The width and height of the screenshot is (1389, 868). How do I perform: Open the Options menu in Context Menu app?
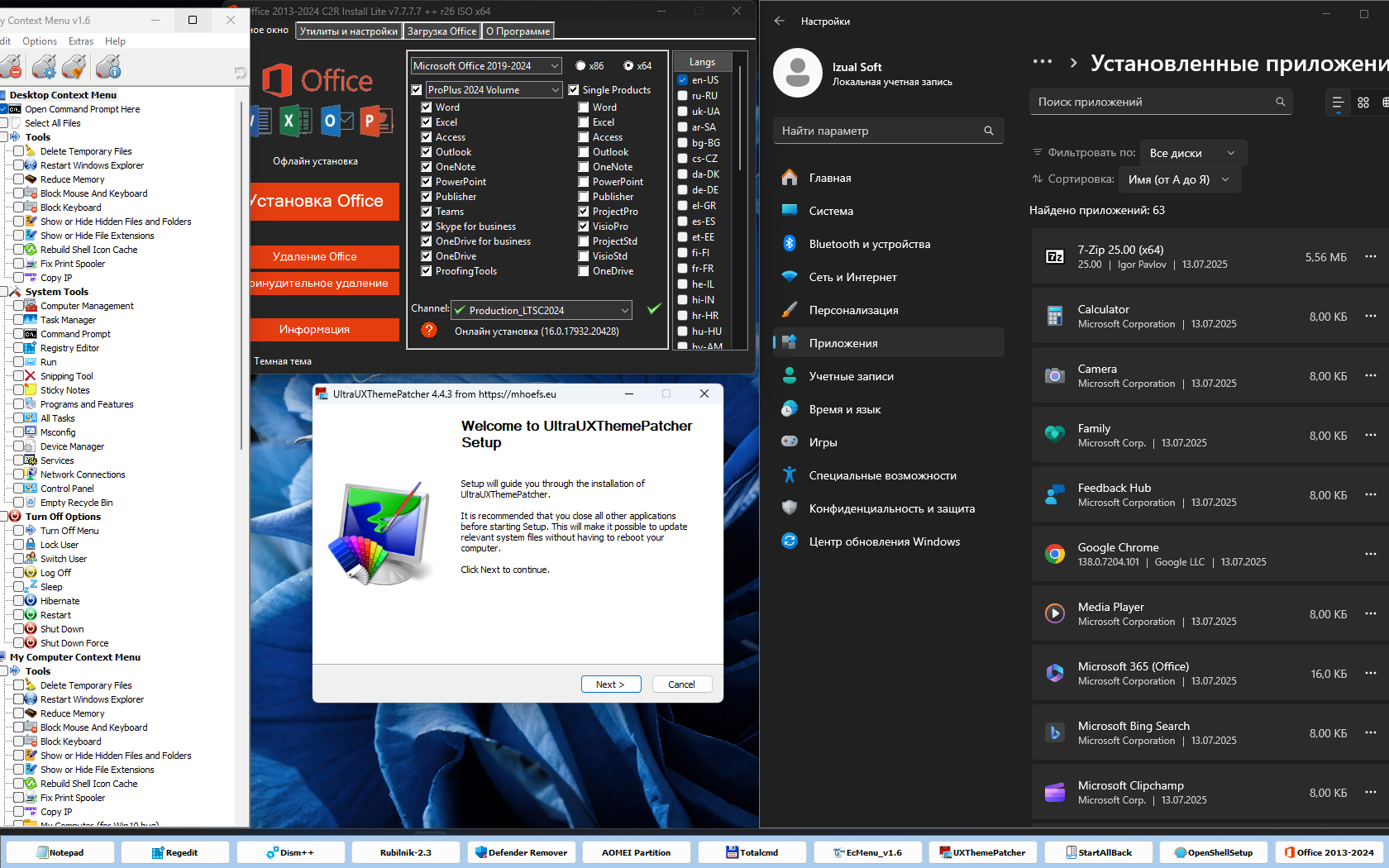pos(40,41)
